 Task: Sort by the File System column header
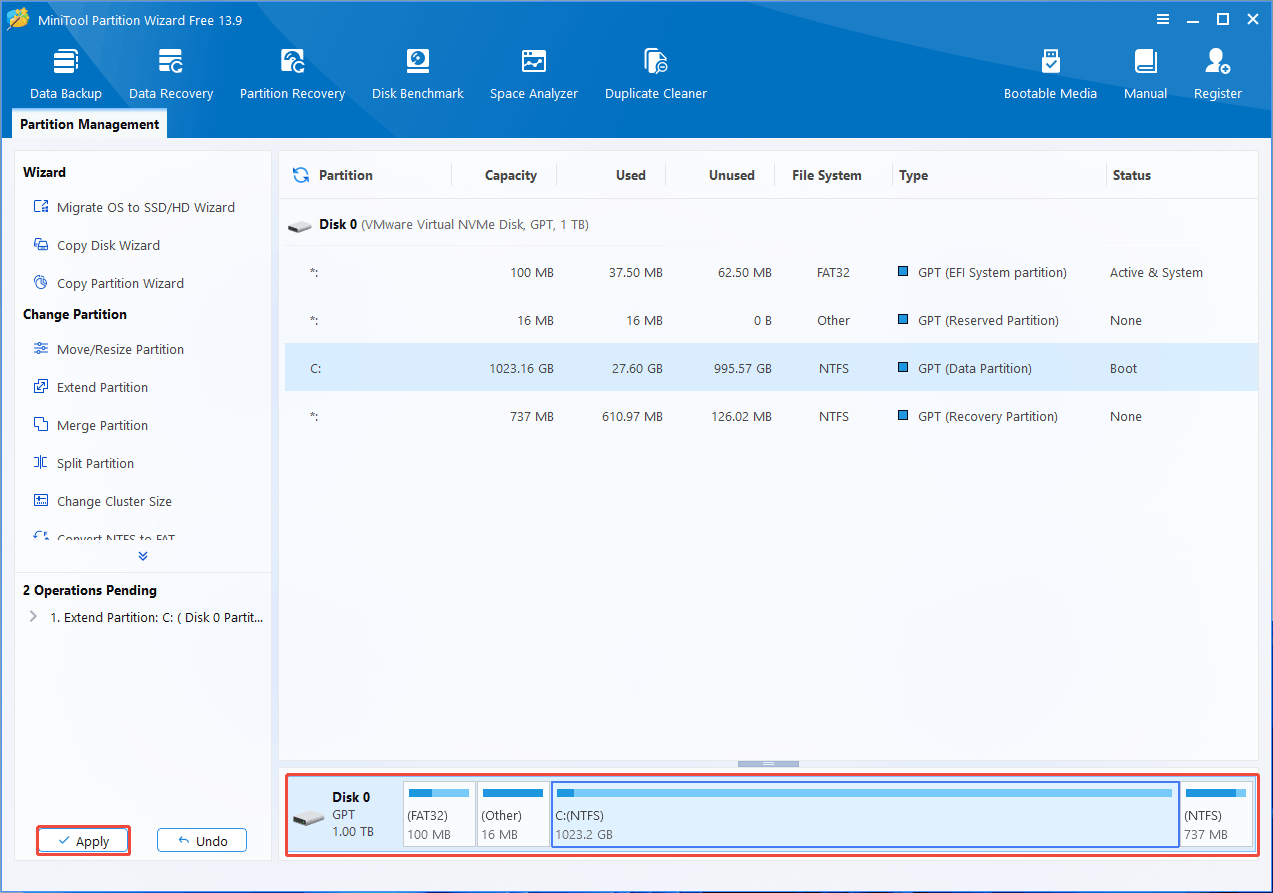point(827,175)
